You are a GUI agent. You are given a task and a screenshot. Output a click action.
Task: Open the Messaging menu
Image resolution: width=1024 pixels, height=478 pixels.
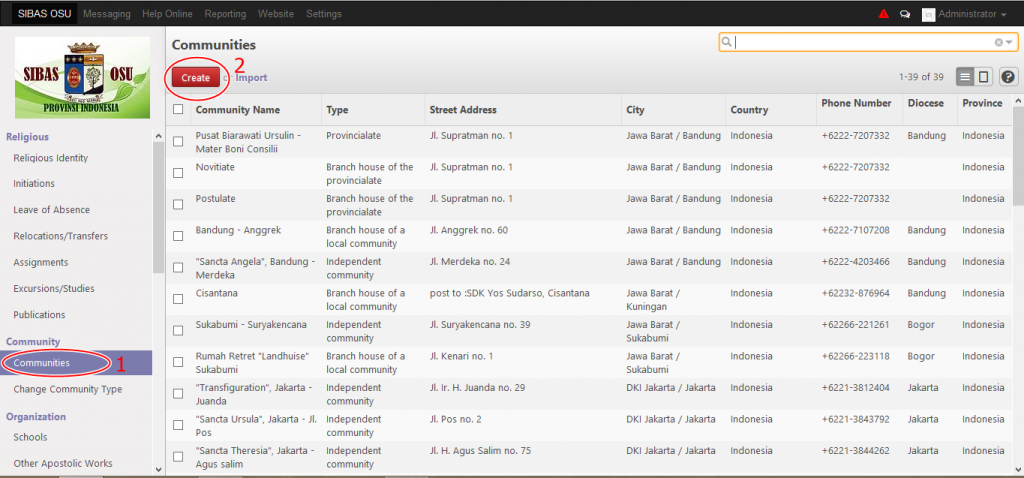coord(107,14)
